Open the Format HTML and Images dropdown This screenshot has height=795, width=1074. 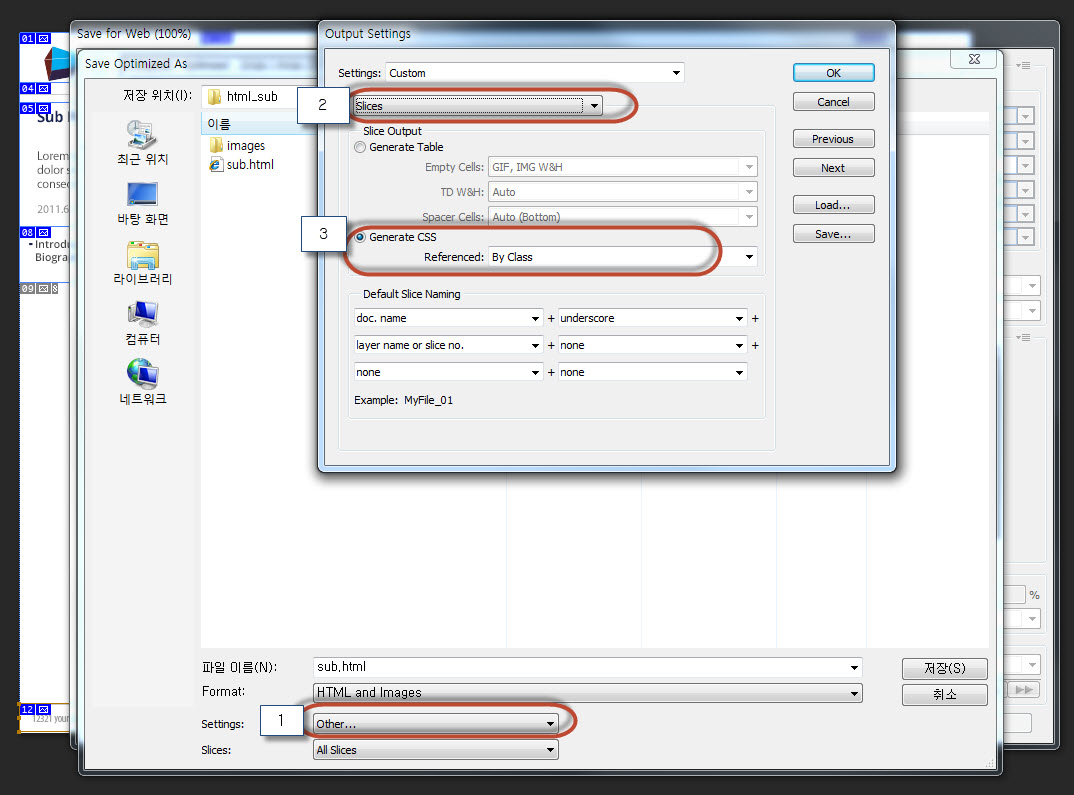pos(587,693)
